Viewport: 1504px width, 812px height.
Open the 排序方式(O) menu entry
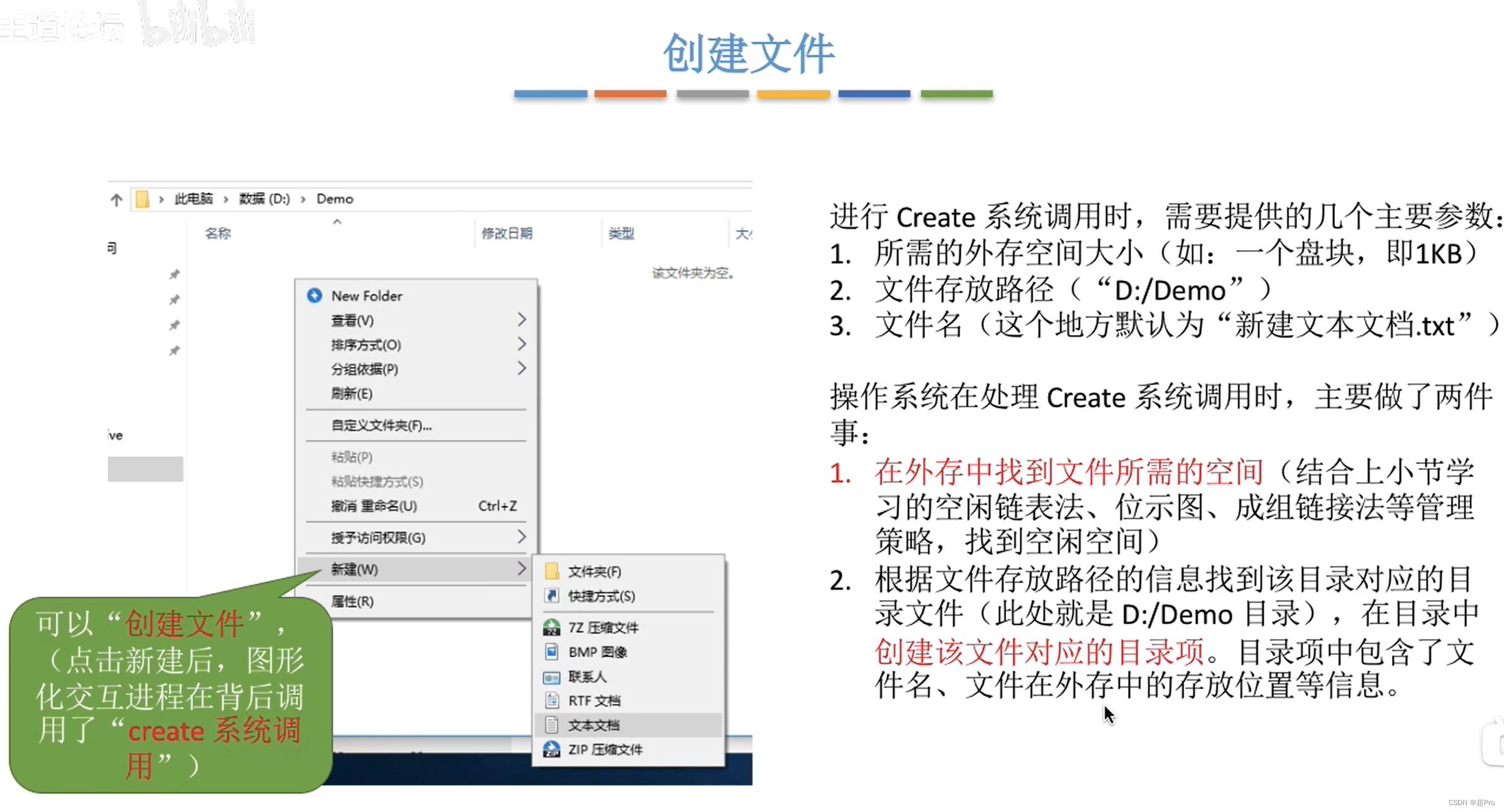pos(416,344)
